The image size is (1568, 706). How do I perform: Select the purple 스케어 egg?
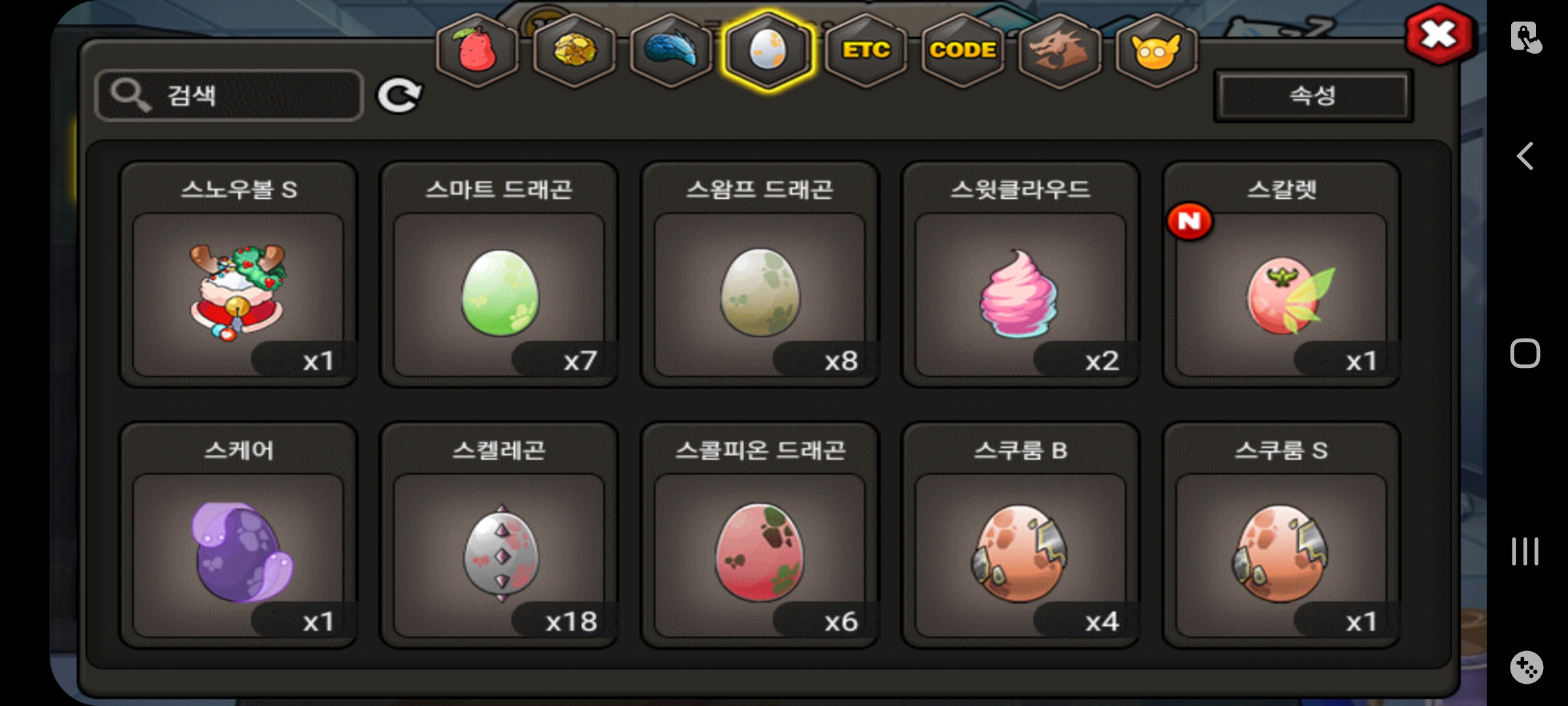point(238,535)
